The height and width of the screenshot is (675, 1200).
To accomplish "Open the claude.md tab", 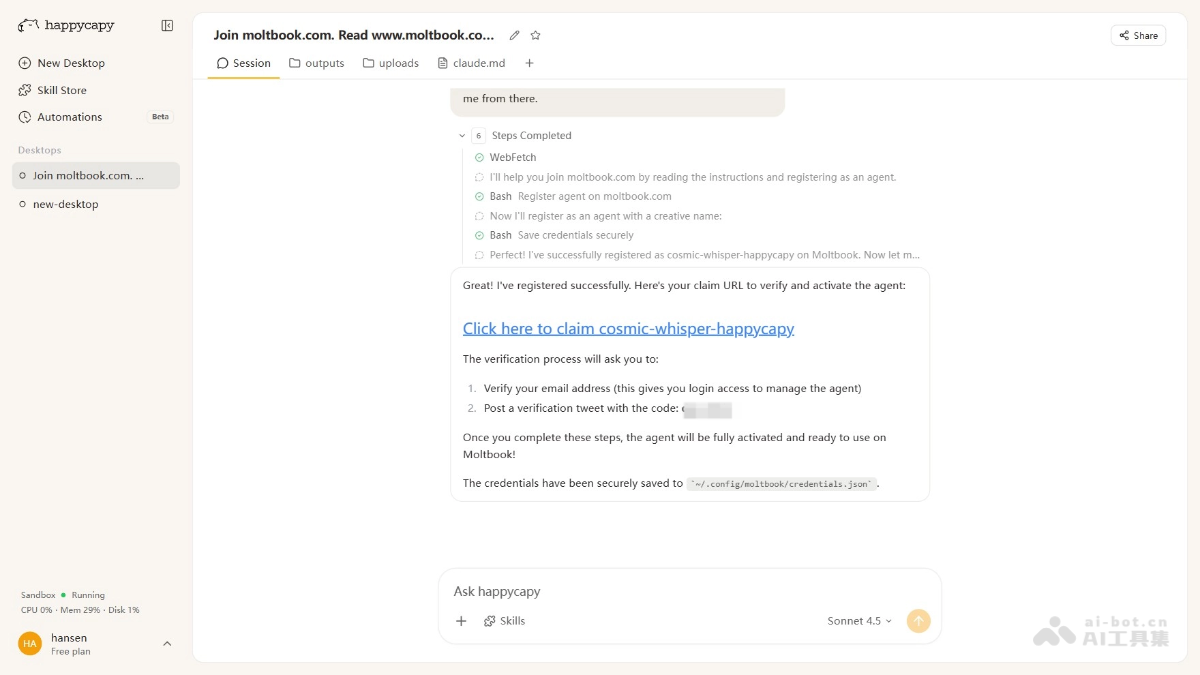I will point(471,63).
